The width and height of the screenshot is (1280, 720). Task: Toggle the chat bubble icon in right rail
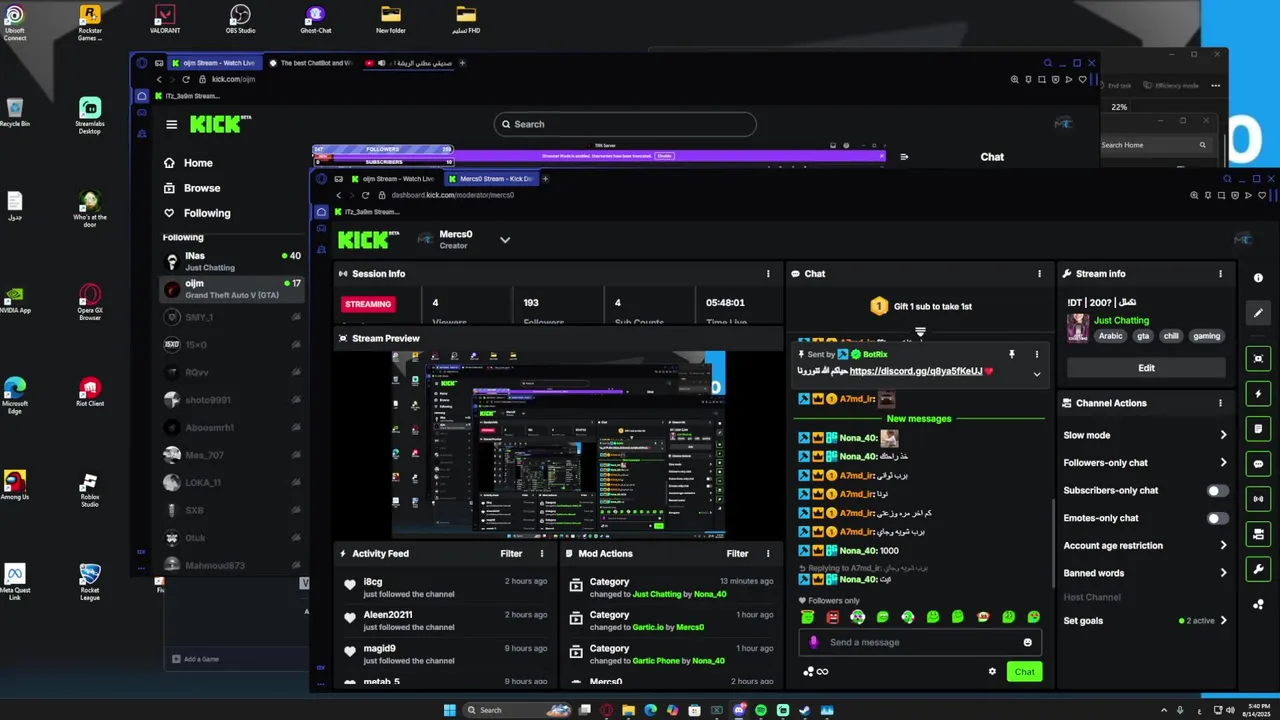click(x=1258, y=464)
